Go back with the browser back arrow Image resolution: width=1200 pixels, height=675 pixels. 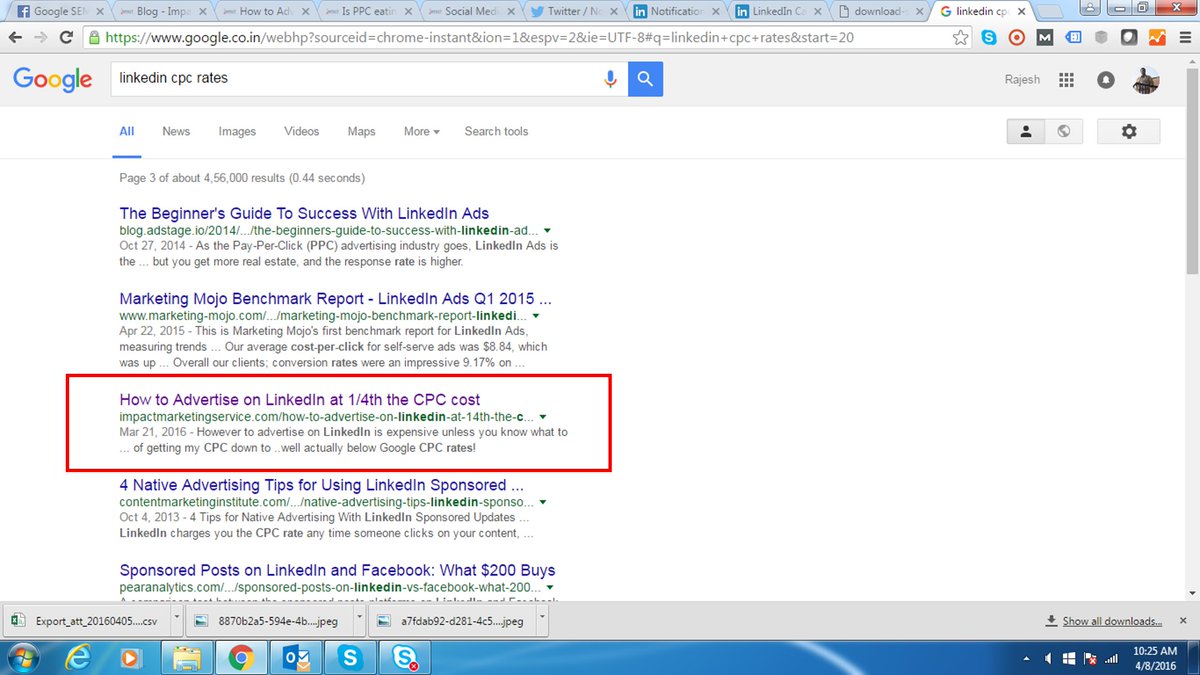tap(15, 37)
